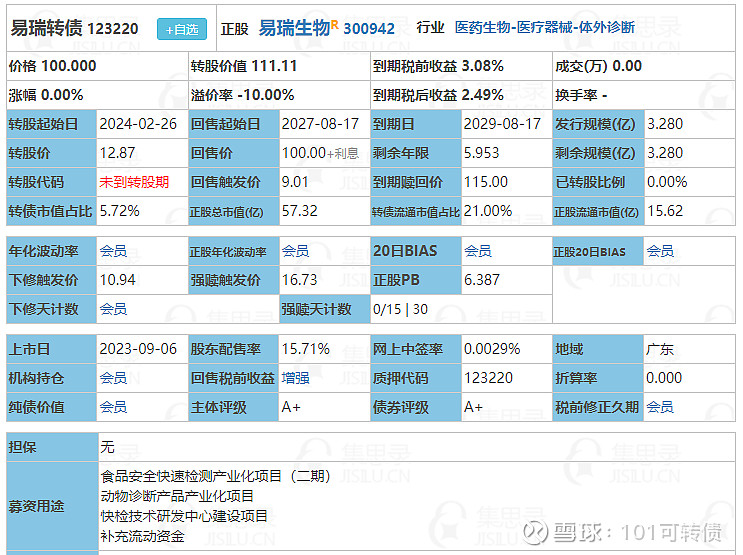
Task: Click the 折算率 value 0.000
Action: 664,378
